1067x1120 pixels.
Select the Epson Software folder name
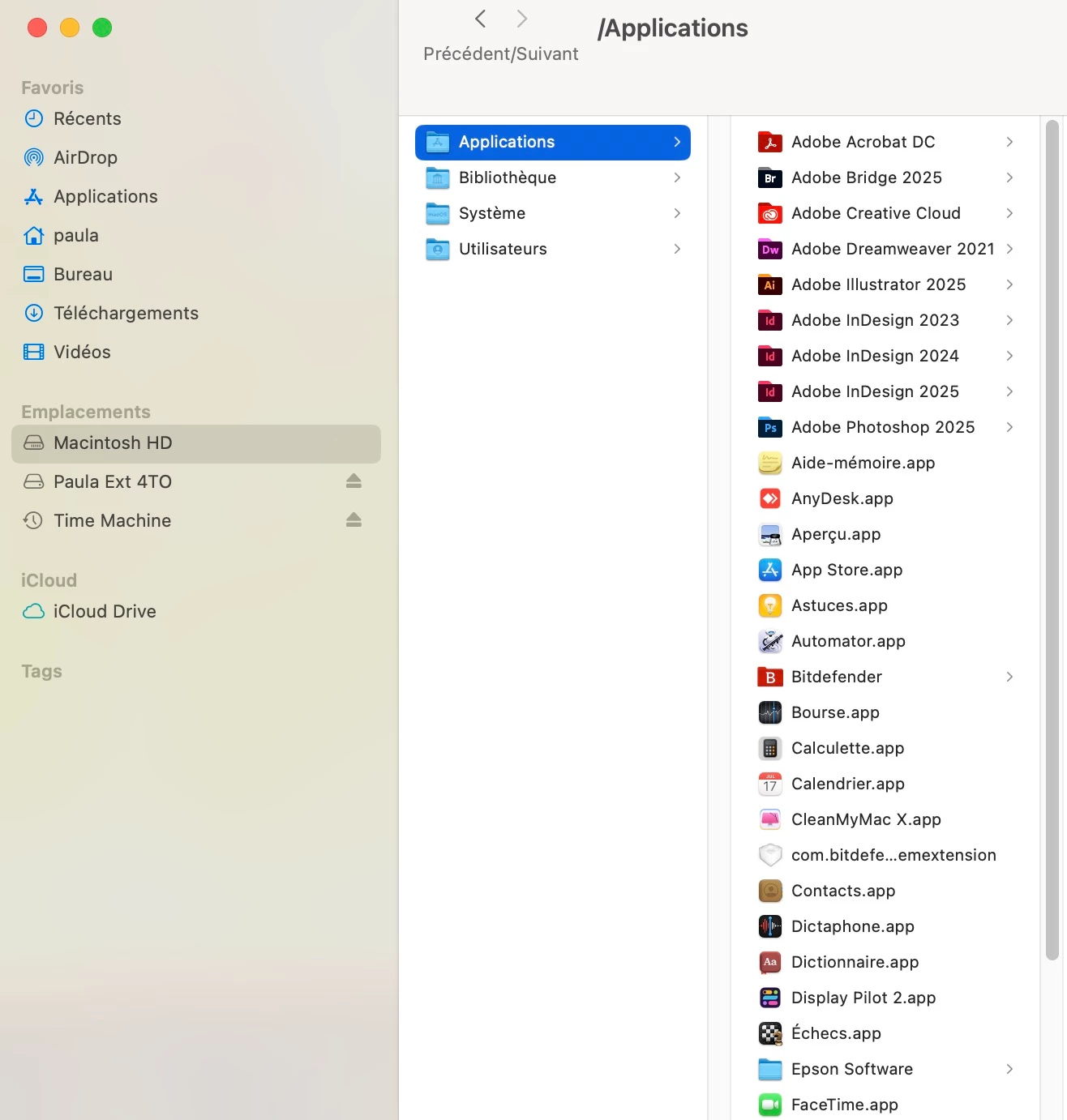(x=852, y=1069)
